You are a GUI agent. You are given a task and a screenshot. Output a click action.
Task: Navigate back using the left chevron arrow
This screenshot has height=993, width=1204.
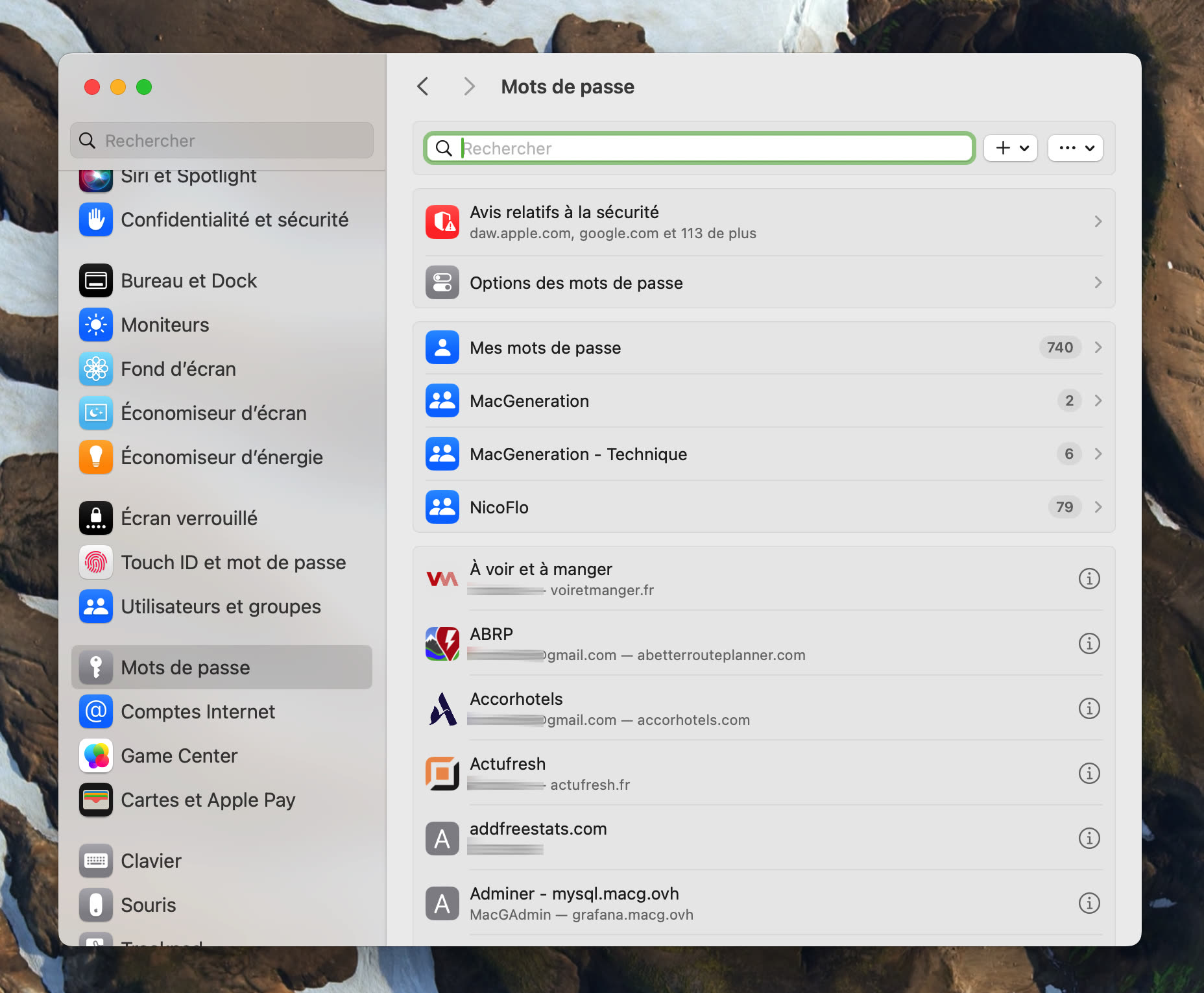pos(423,86)
